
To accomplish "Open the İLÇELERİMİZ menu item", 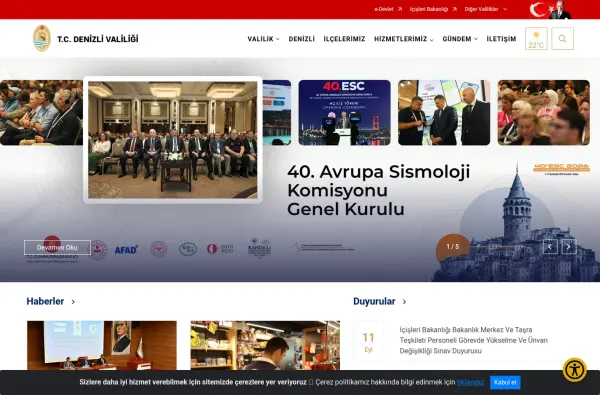I will [344, 39].
